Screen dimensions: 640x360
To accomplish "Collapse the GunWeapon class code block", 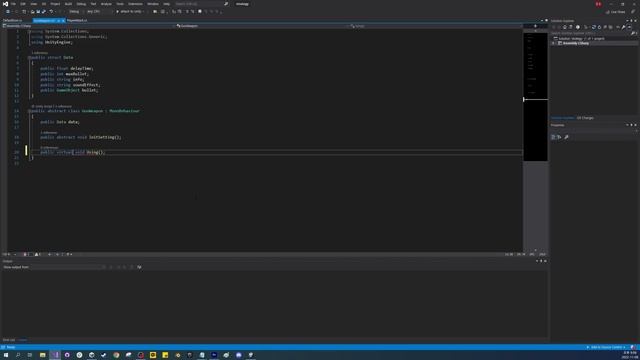I will (29, 111).
